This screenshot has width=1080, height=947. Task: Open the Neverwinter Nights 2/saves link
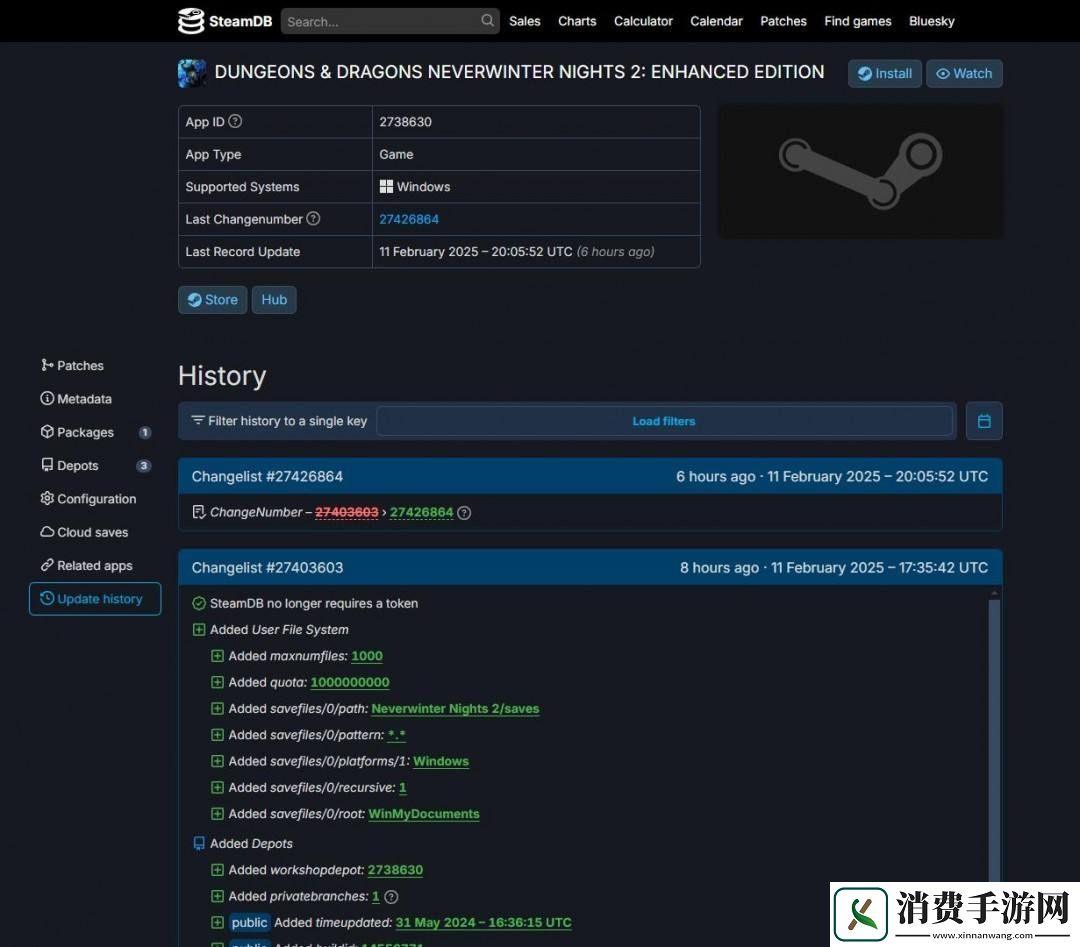tap(455, 708)
